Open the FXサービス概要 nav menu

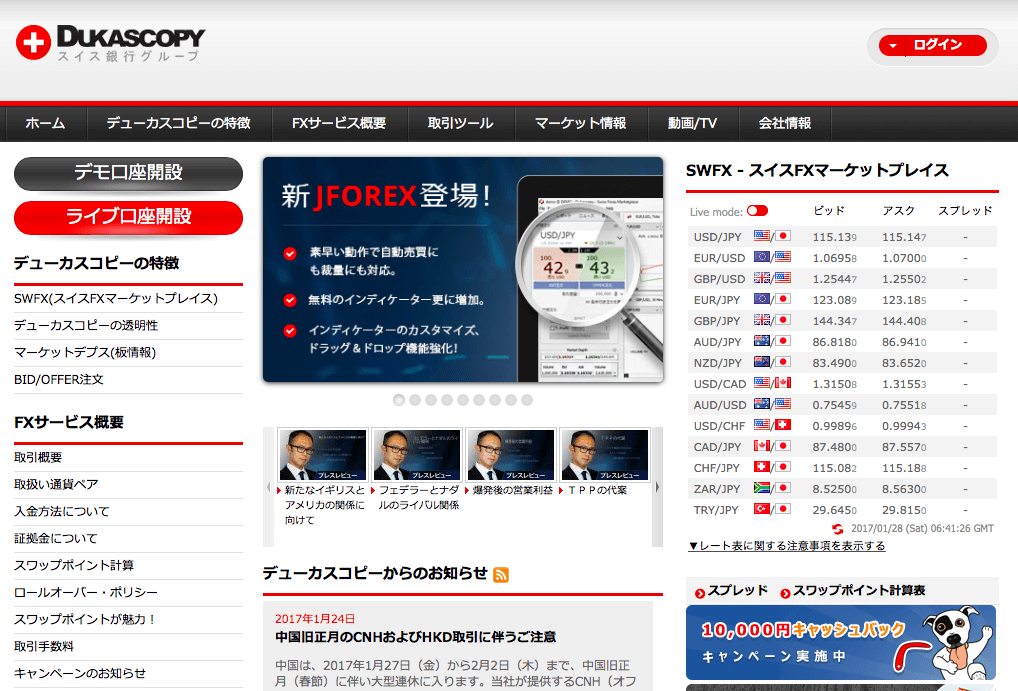click(339, 123)
